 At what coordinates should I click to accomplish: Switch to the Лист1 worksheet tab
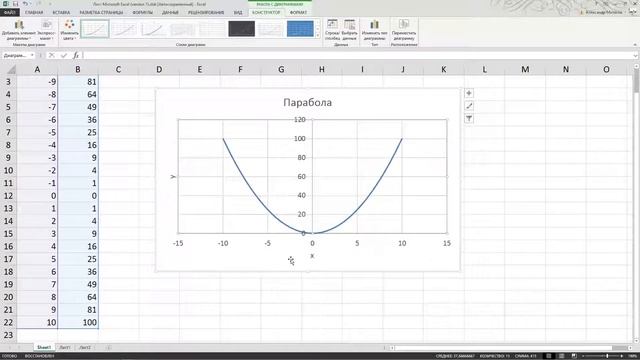click(65, 347)
